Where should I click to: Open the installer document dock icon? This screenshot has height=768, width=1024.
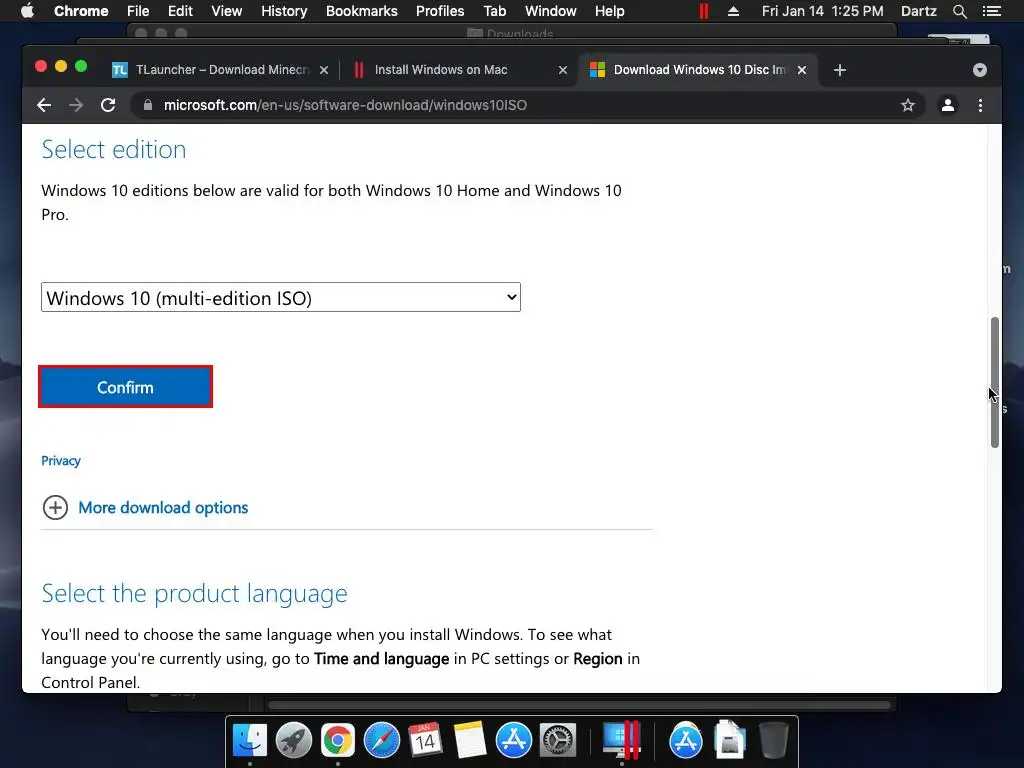click(x=729, y=740)
